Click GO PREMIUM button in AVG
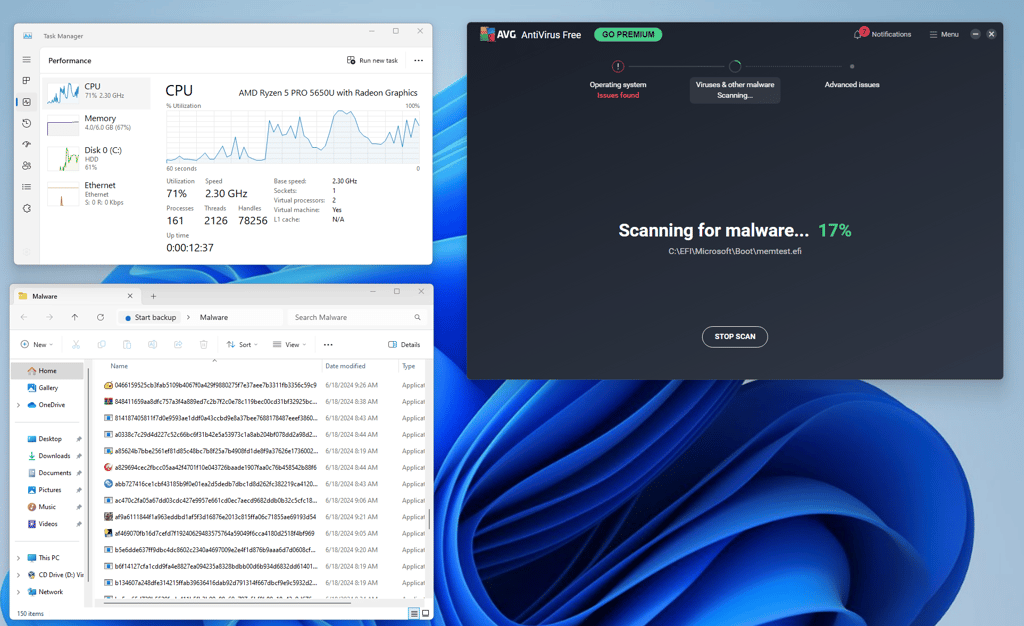The width and height of the screenshot is (1024, 626). [628, 35]
